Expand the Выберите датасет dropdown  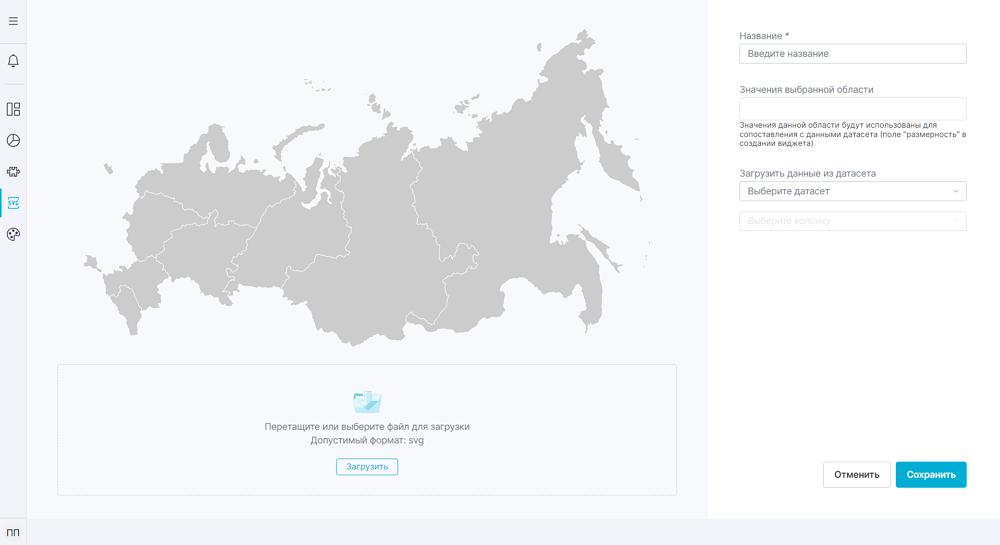(852, 191)
